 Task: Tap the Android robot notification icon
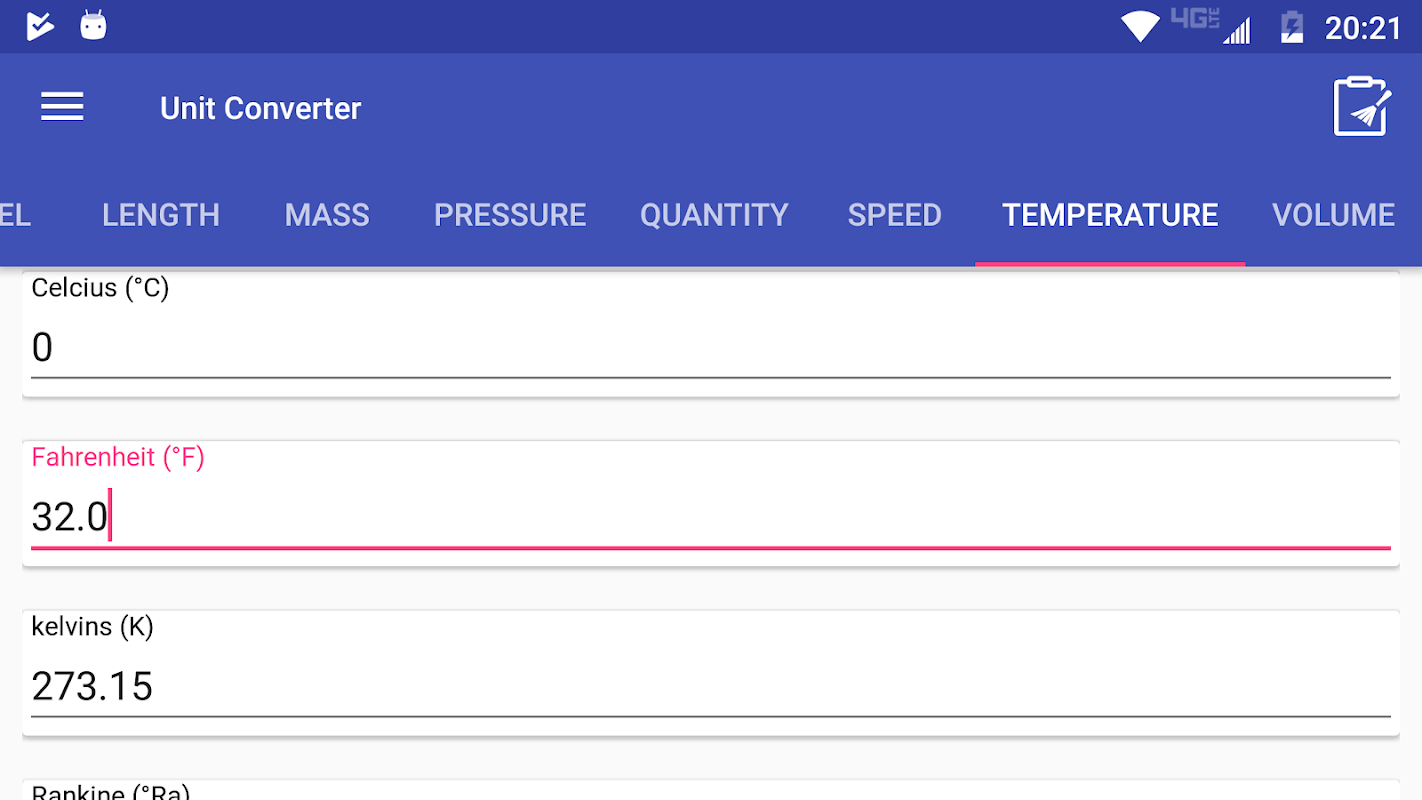coord(93,25)
